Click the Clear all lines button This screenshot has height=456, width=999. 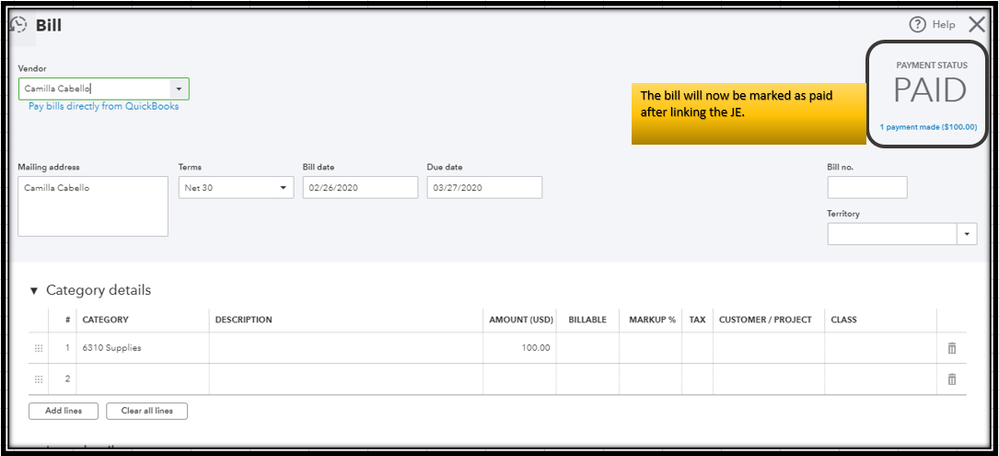click(146, 411)
